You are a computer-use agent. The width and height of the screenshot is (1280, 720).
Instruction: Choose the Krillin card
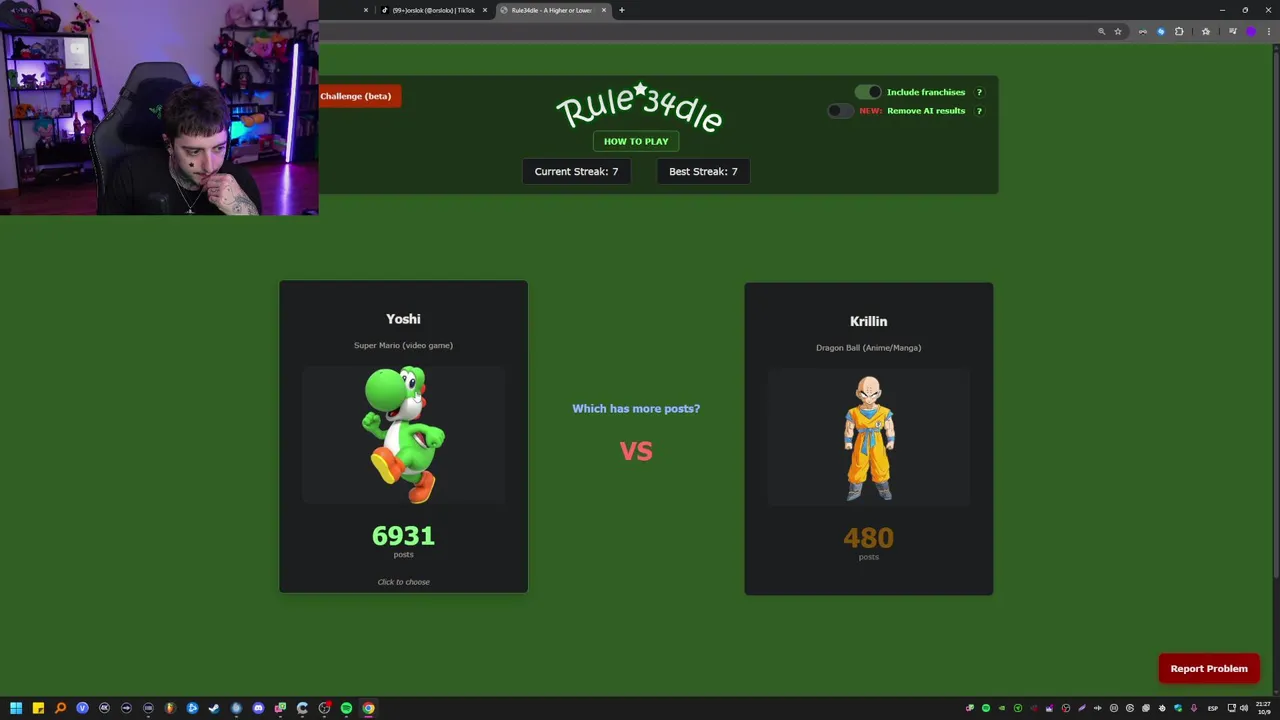point(868,438)
